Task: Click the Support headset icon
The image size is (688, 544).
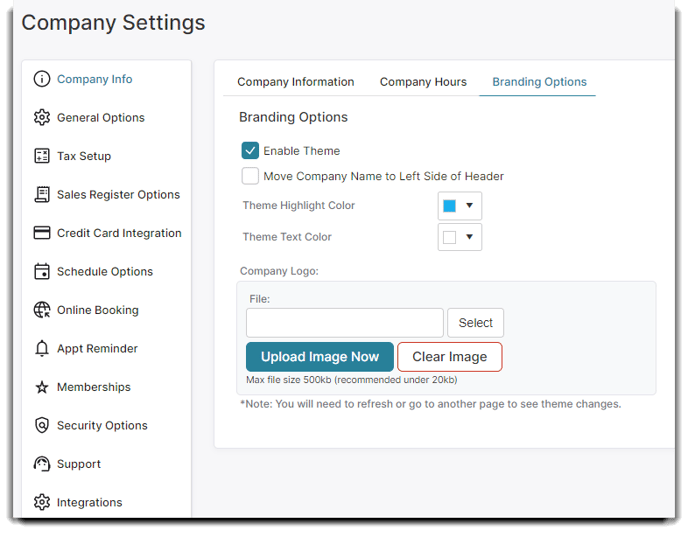Action: tap(42, 464)
